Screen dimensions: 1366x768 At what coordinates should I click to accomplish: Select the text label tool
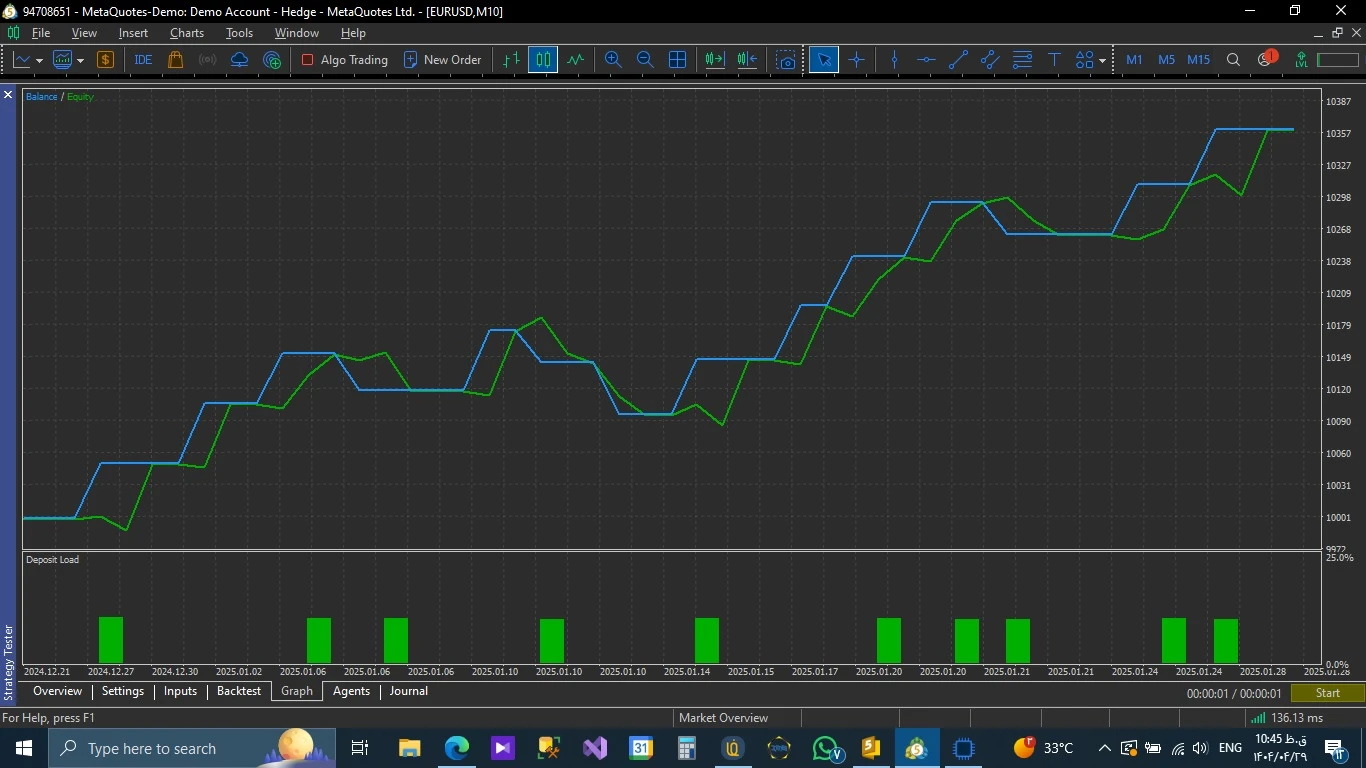coord(1054,60)
